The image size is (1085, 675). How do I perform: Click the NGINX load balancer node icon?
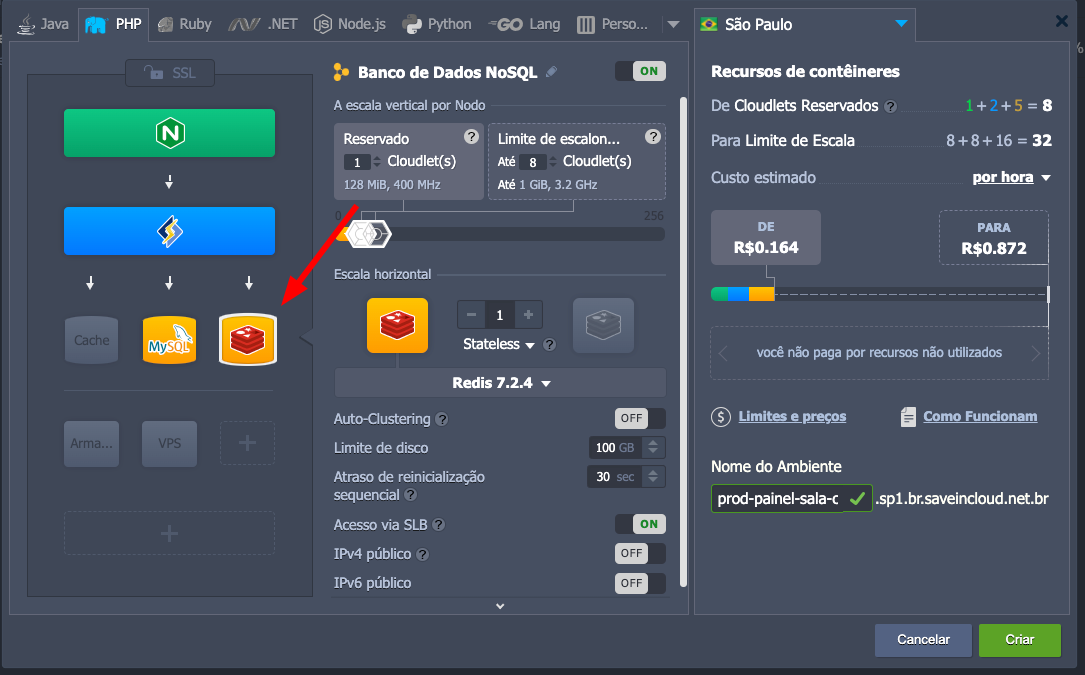click(x=169, y=133)
